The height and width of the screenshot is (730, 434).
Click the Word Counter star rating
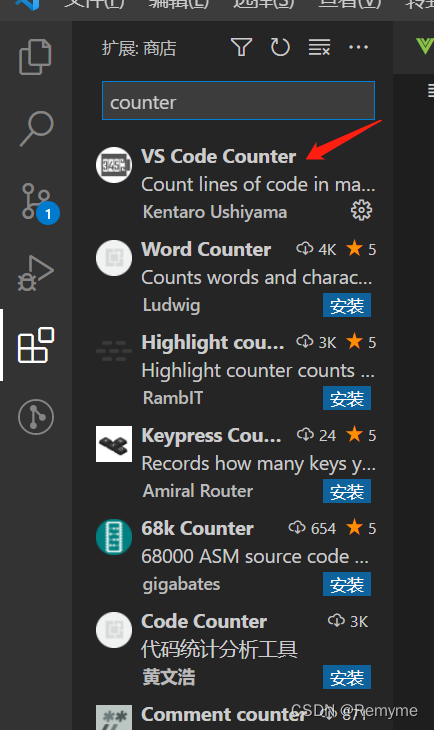(x=361, y=250)
